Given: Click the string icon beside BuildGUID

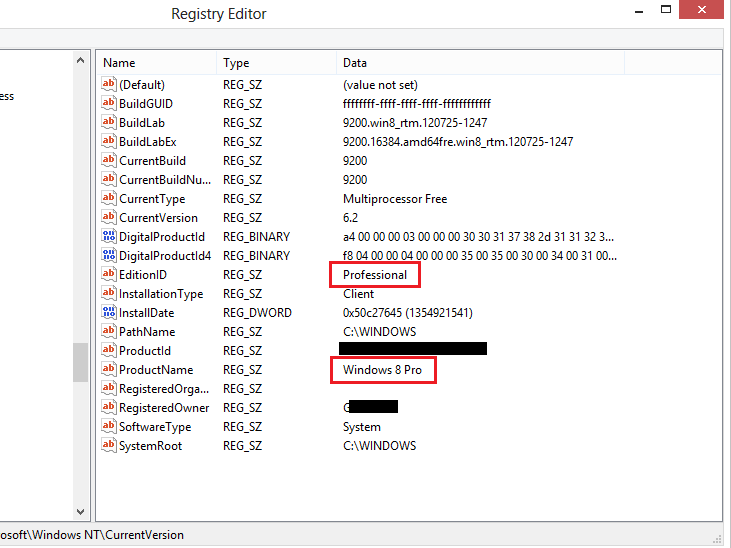Looking at the screenshot, I should point(109,104).
